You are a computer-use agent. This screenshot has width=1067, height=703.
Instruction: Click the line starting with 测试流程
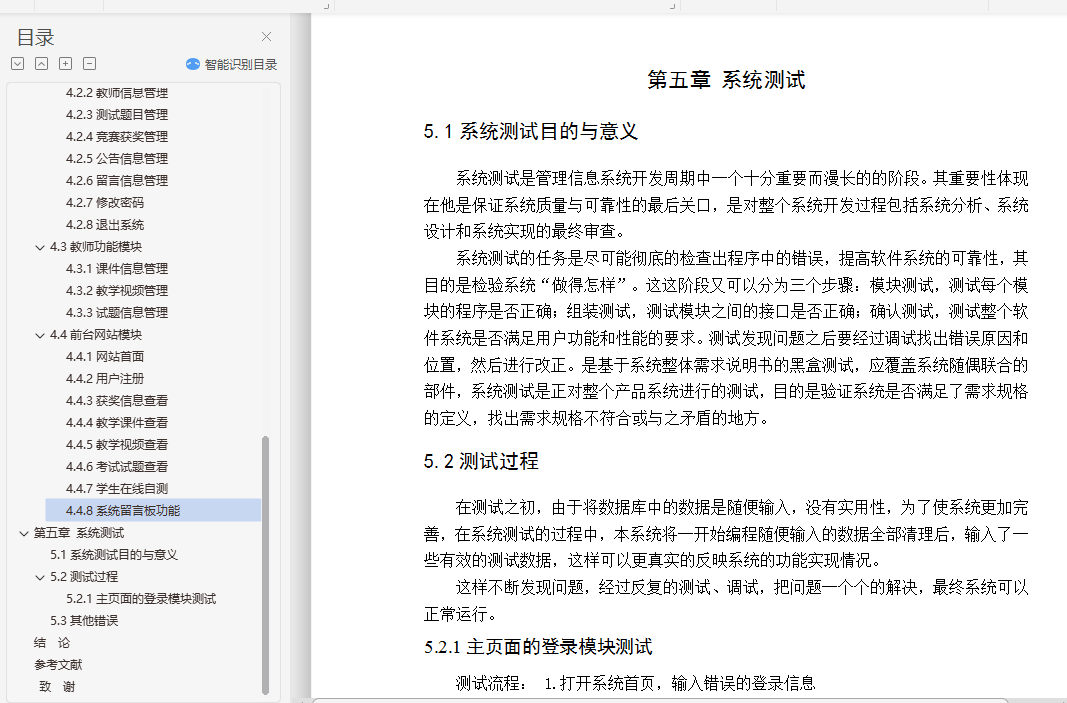(x=635, y=683)
